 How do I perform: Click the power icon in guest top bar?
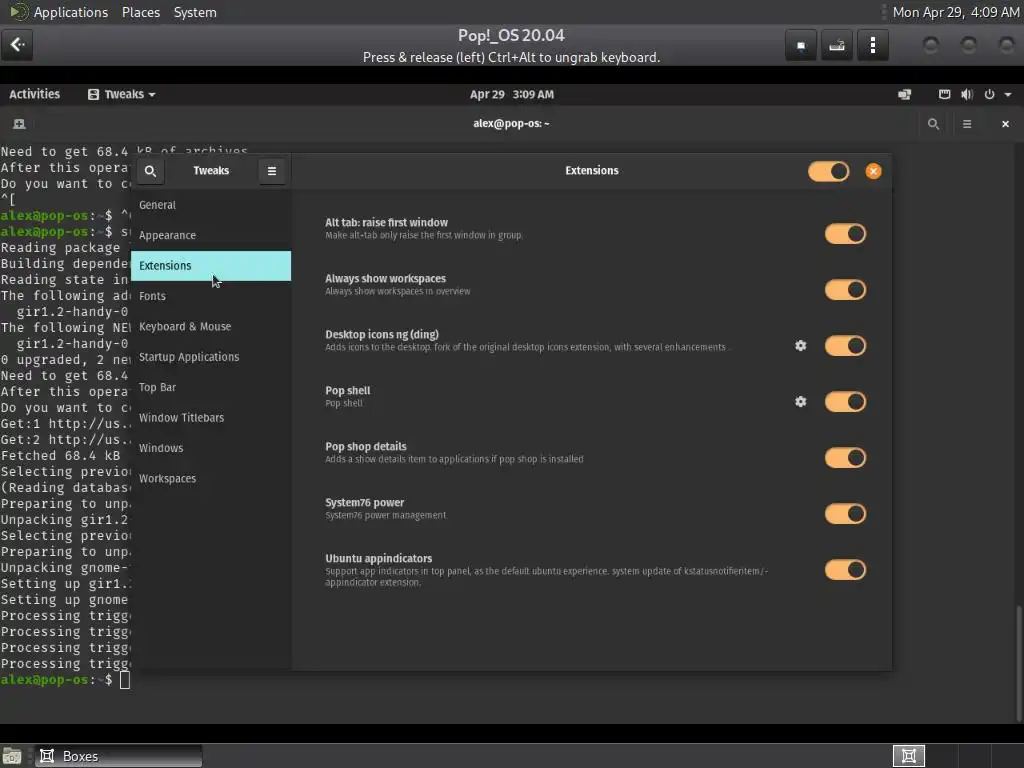pos(989,95)
